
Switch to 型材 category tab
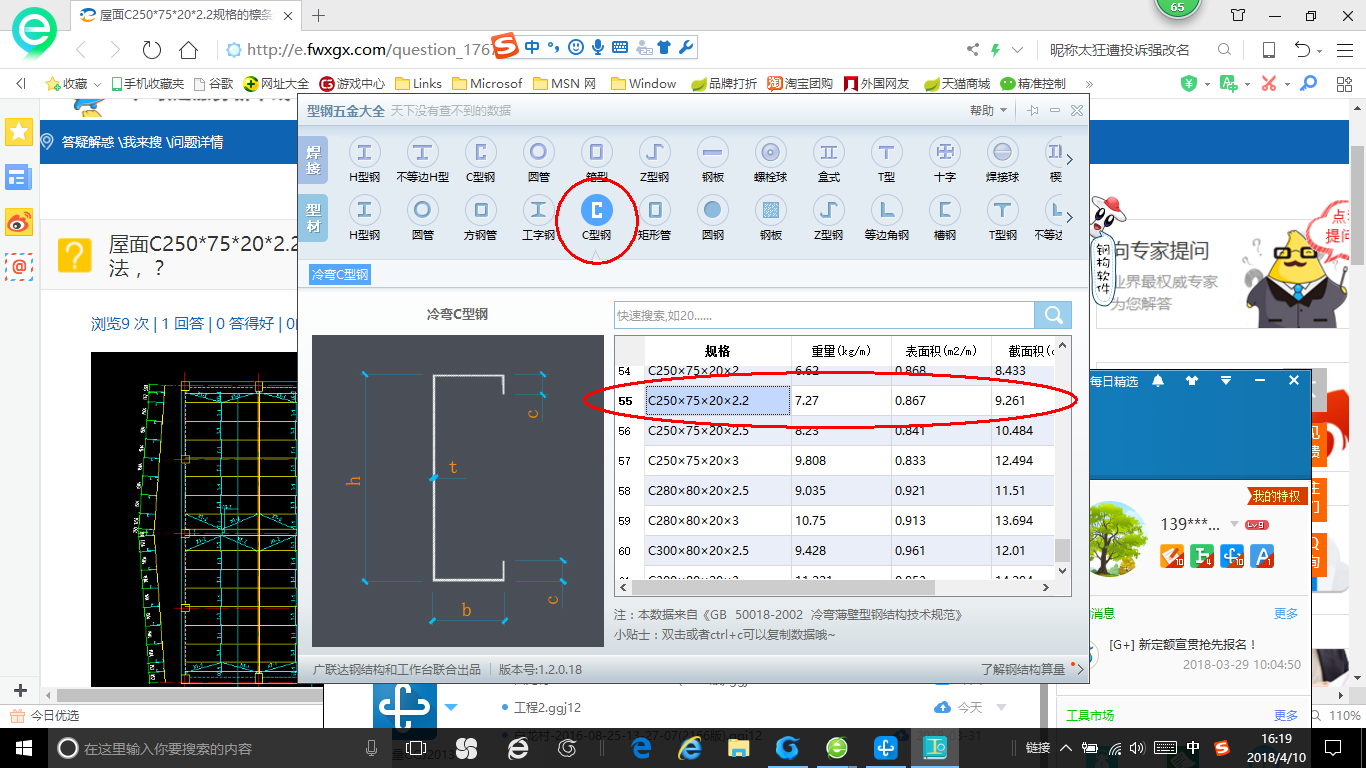tap(314, 217)
